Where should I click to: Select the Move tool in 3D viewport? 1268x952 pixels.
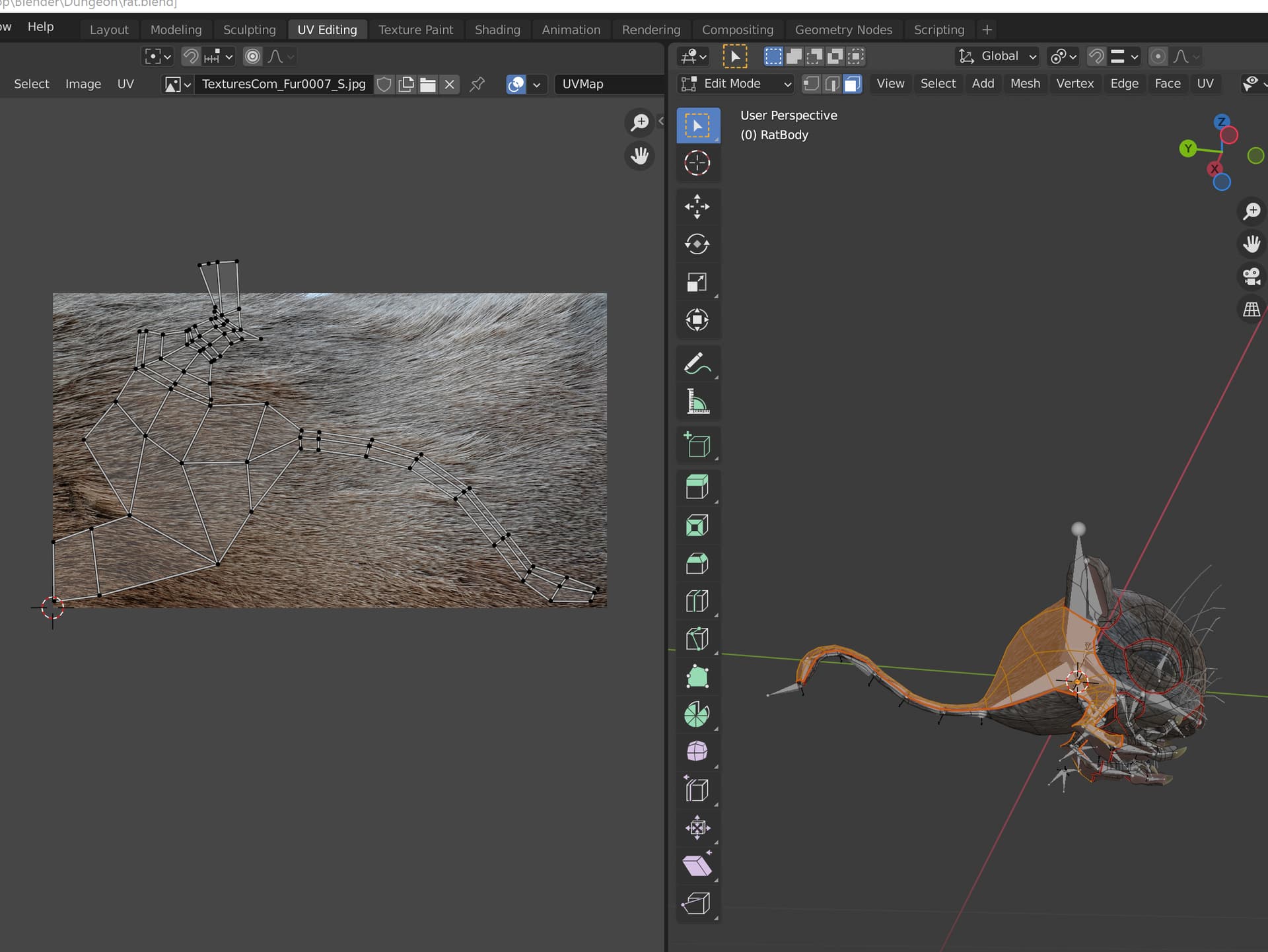(x=697, y=207)
